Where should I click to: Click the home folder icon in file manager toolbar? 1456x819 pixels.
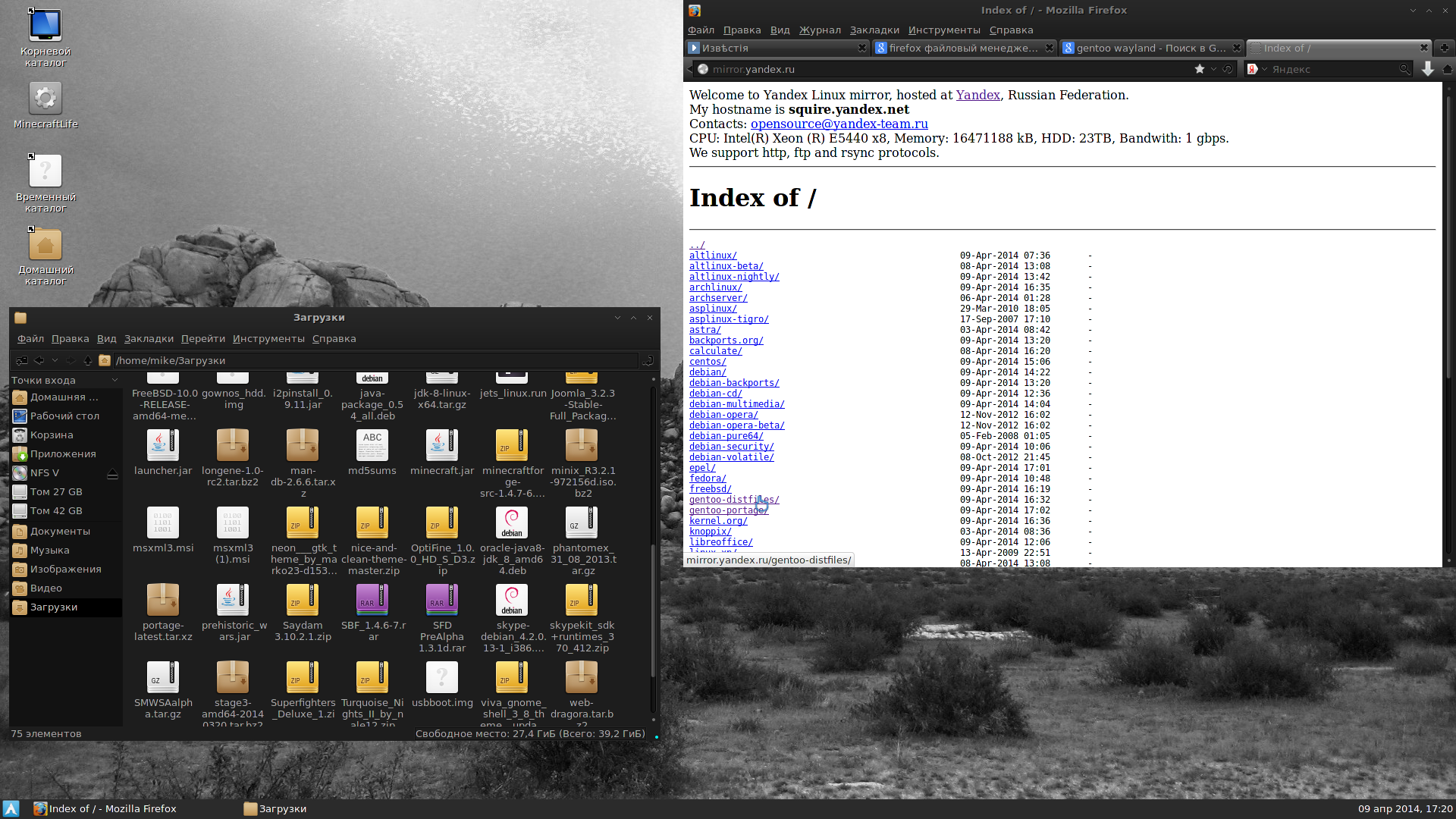105,360
